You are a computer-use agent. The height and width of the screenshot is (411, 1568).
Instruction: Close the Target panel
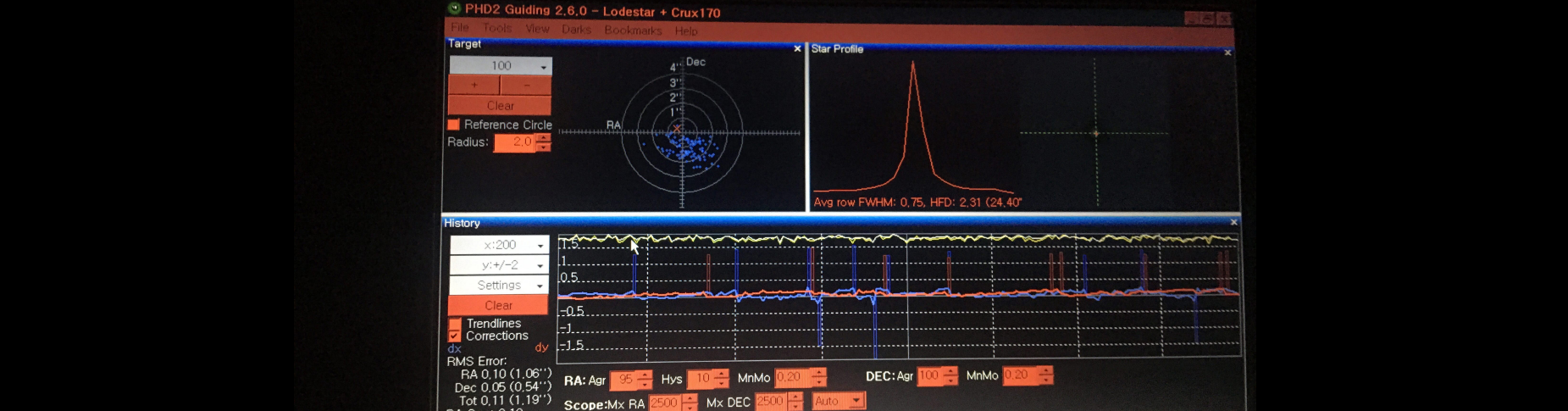797,49
